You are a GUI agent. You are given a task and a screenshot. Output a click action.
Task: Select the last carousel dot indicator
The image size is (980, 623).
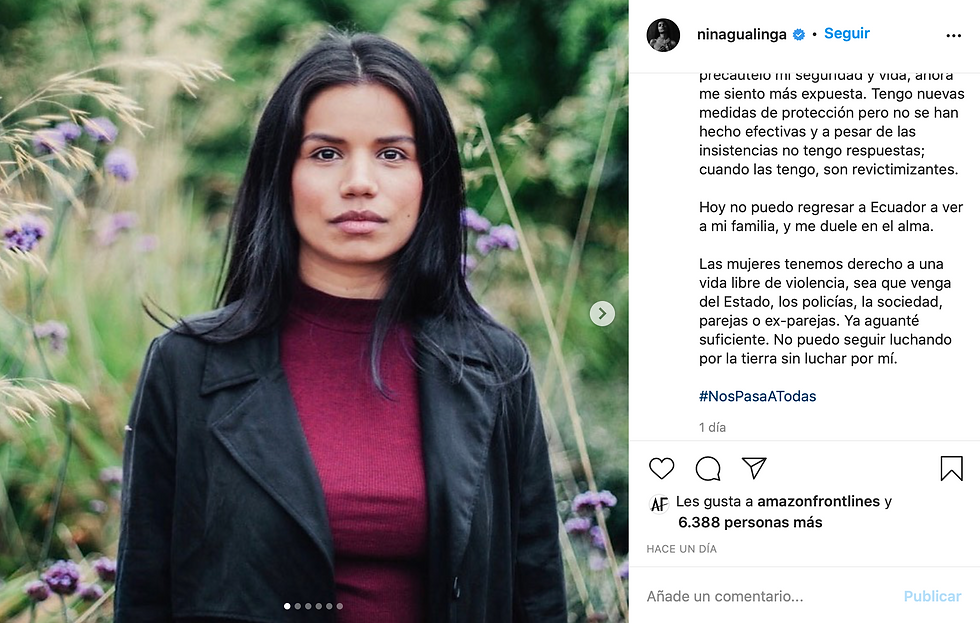tap(339, 606)
